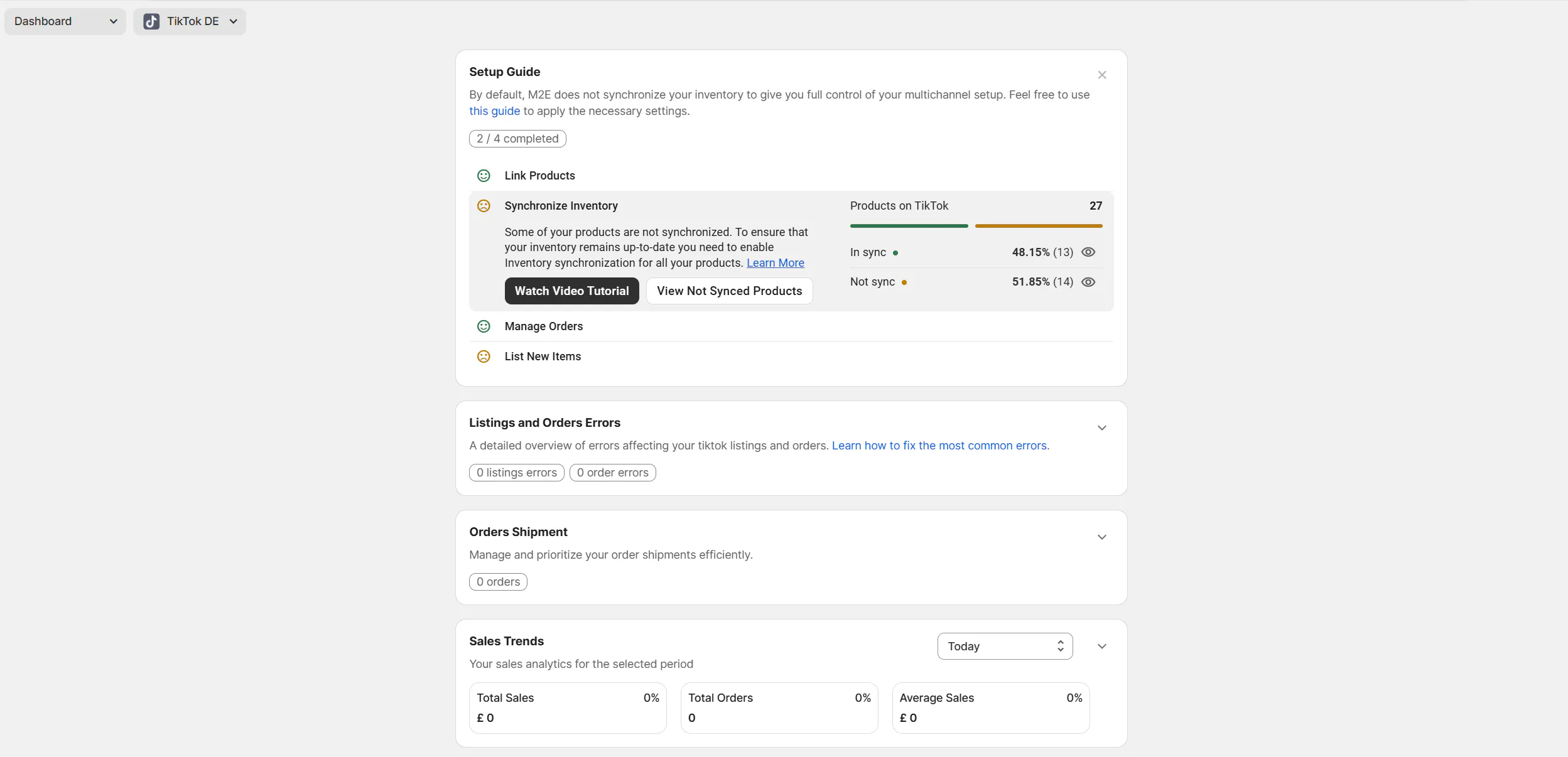
Task: Click the Watch Video Tutorial button
Action: click(571, 291)
